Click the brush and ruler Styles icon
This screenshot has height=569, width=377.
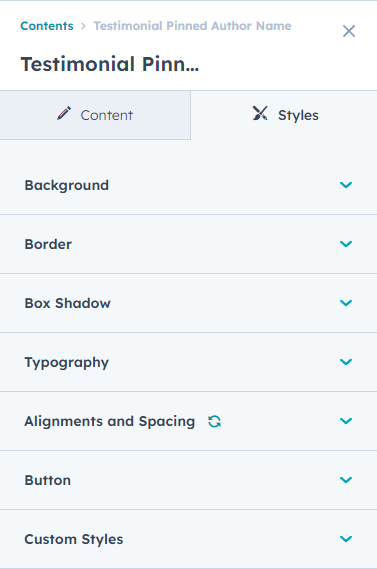260,113
